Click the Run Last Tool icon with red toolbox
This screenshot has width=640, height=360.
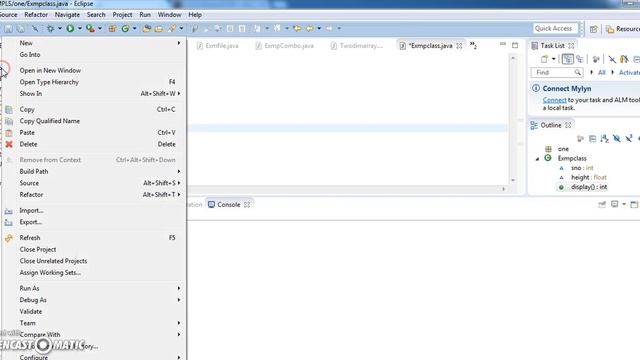[x=90, y=28]
